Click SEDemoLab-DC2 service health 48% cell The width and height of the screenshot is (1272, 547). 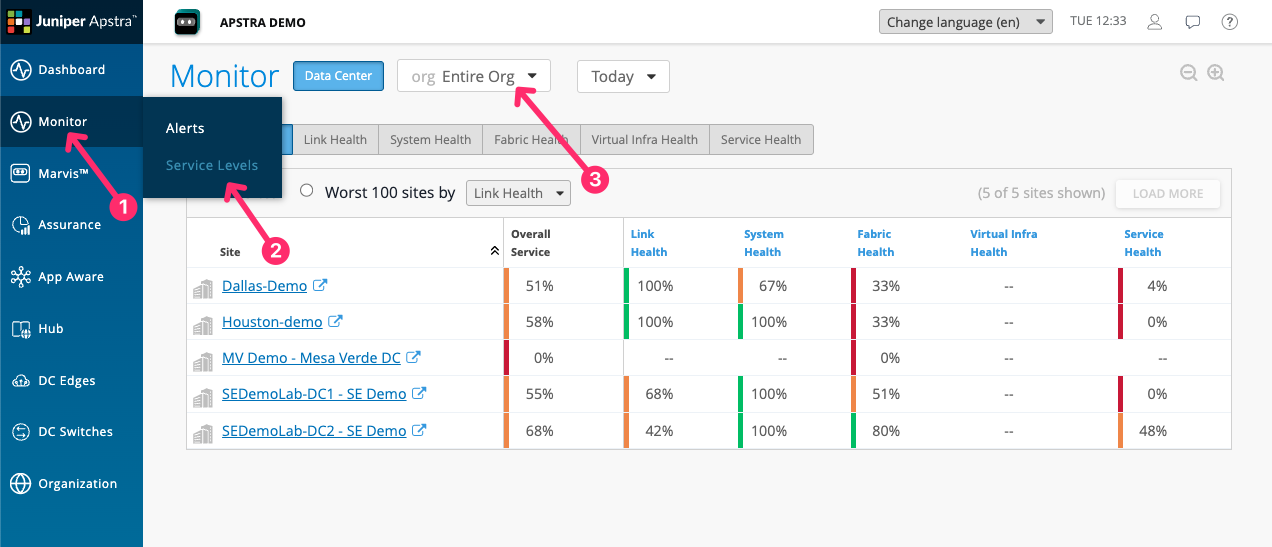click(x=1173, y=431)
